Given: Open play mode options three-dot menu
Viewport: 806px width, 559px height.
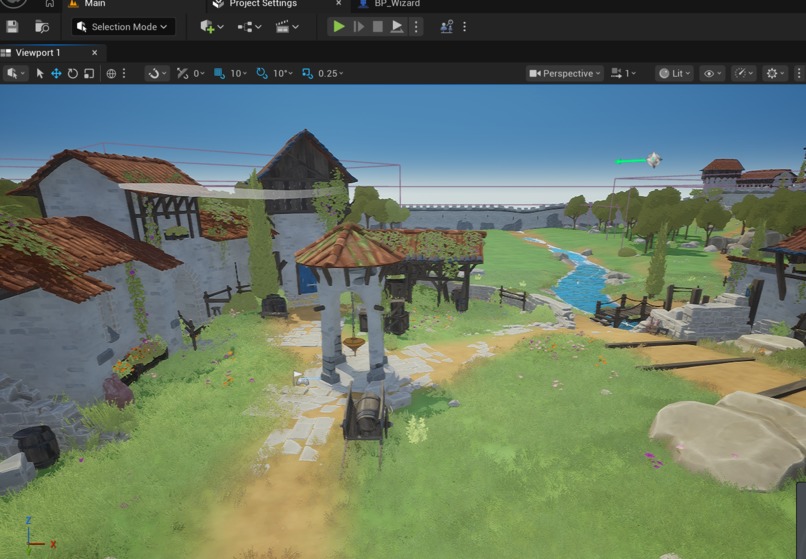Looking at the screenshot, I should [x=416, y=26].
